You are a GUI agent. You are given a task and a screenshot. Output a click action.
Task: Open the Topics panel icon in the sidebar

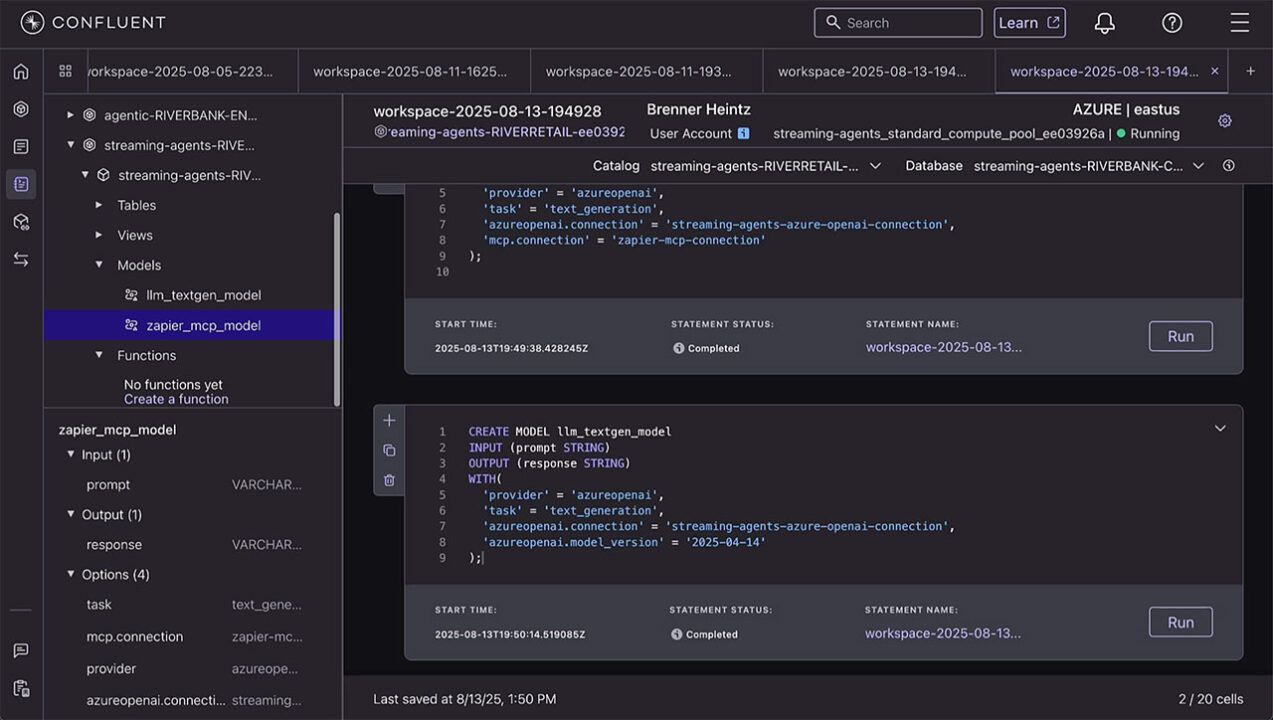pos(20,145)
